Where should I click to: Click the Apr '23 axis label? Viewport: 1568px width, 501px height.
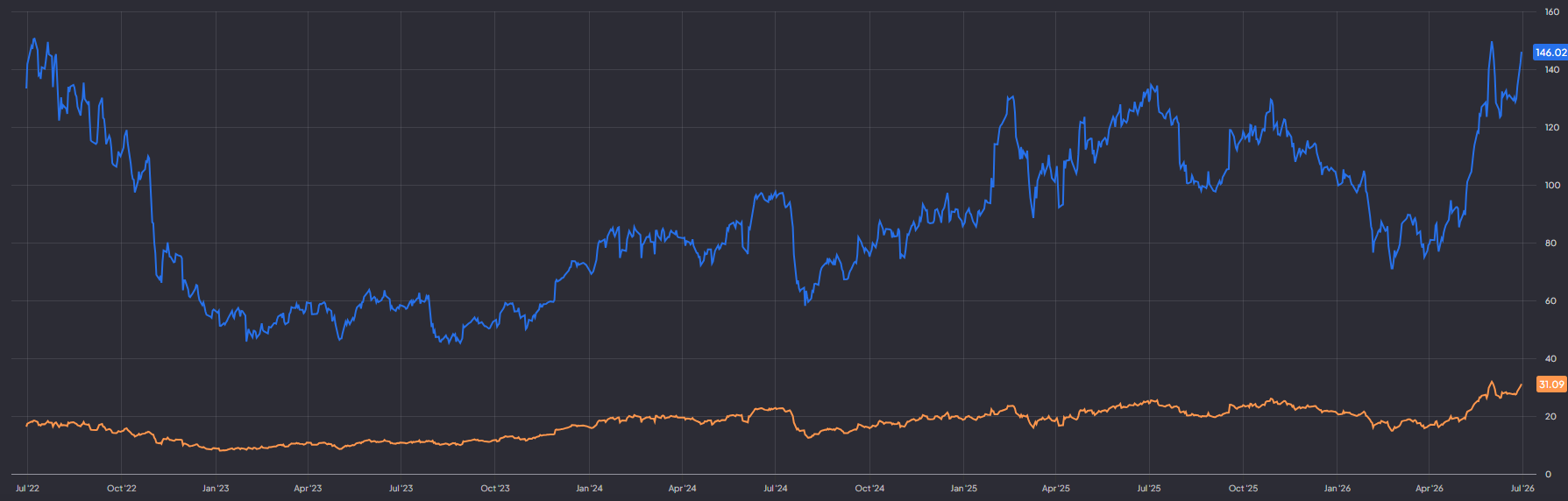(308, 488)
